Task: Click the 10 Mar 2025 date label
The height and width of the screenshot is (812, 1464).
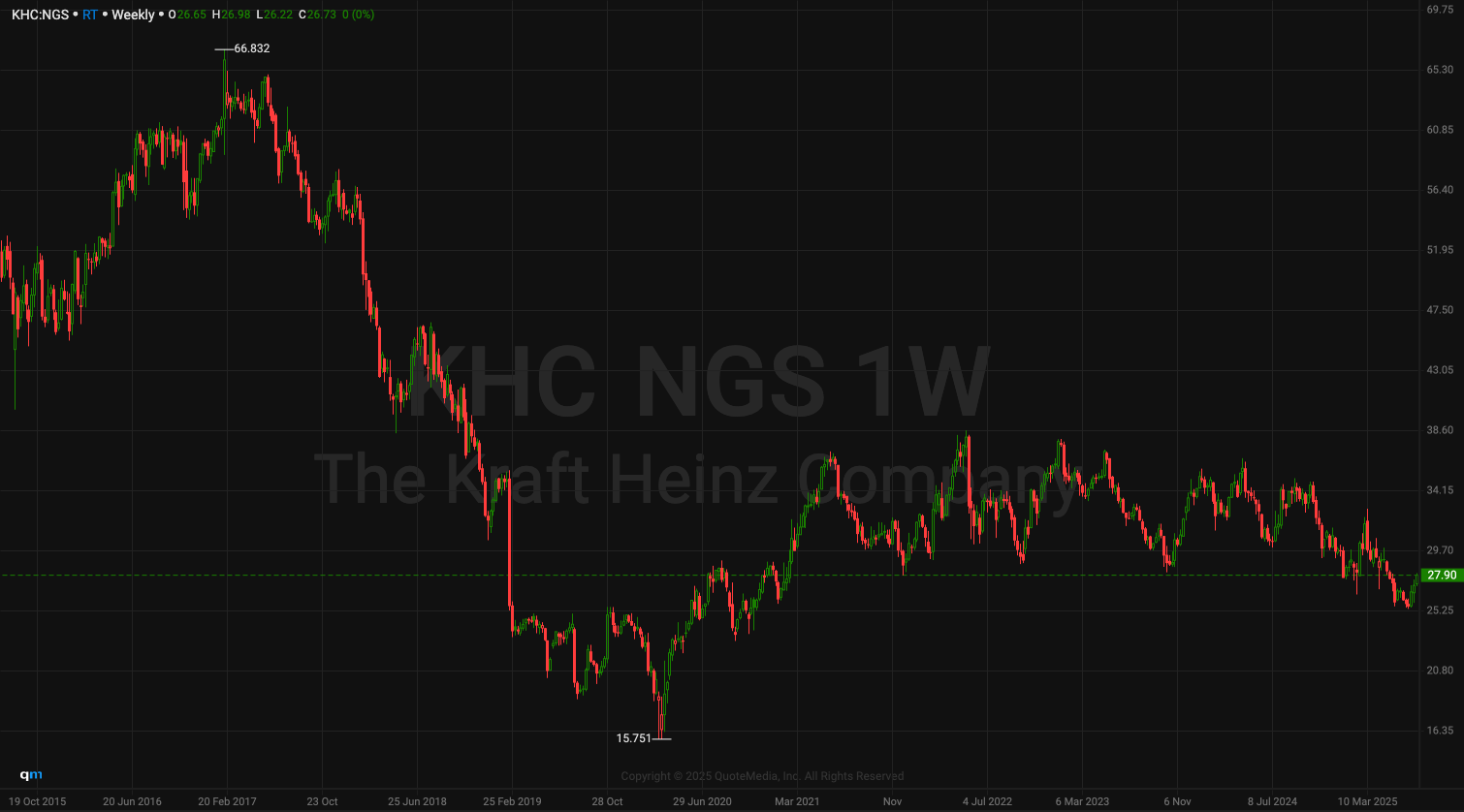Action: click(1367, 801)
